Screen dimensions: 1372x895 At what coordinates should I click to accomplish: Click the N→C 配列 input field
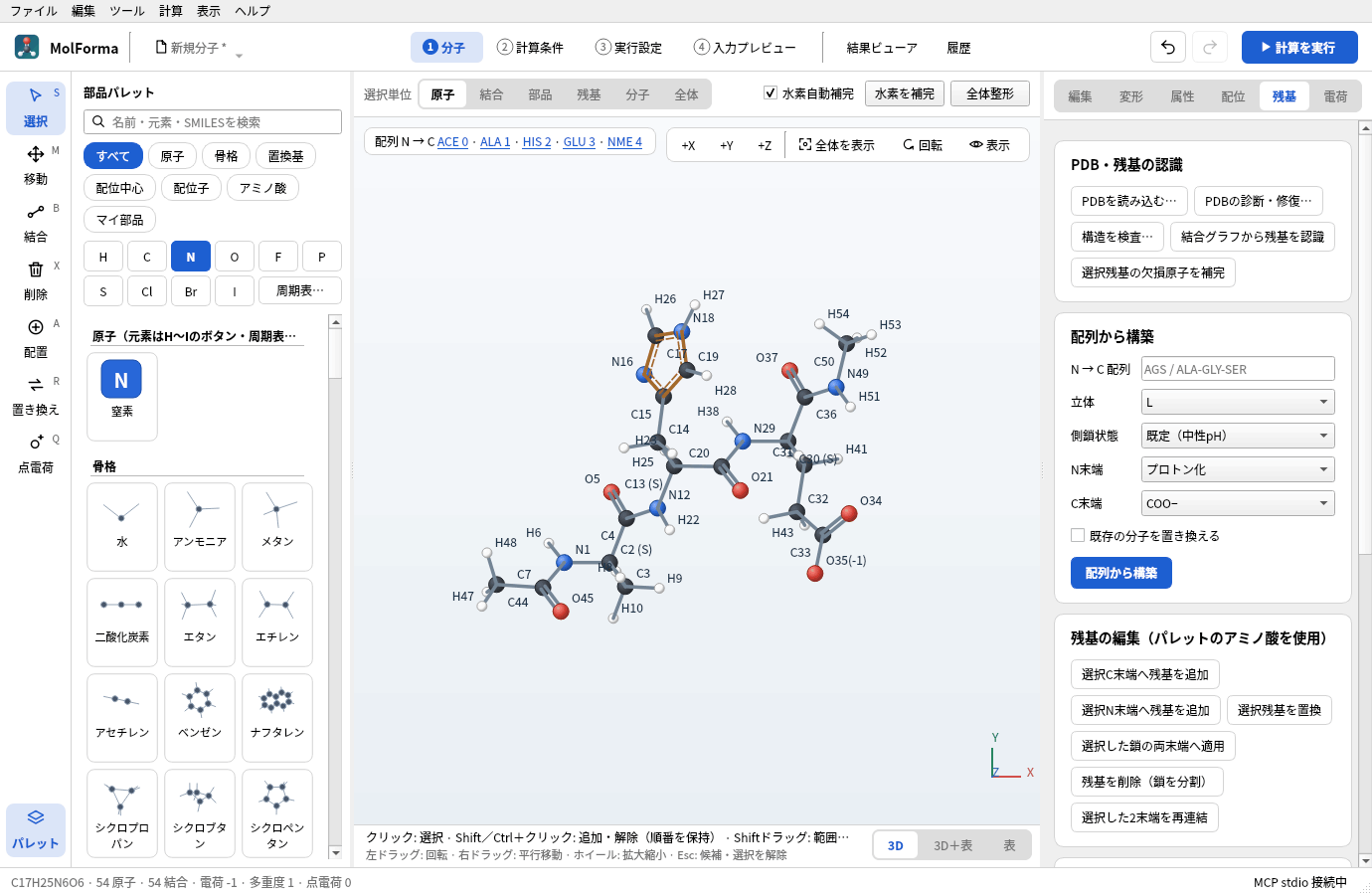[x=1238, y=369]
